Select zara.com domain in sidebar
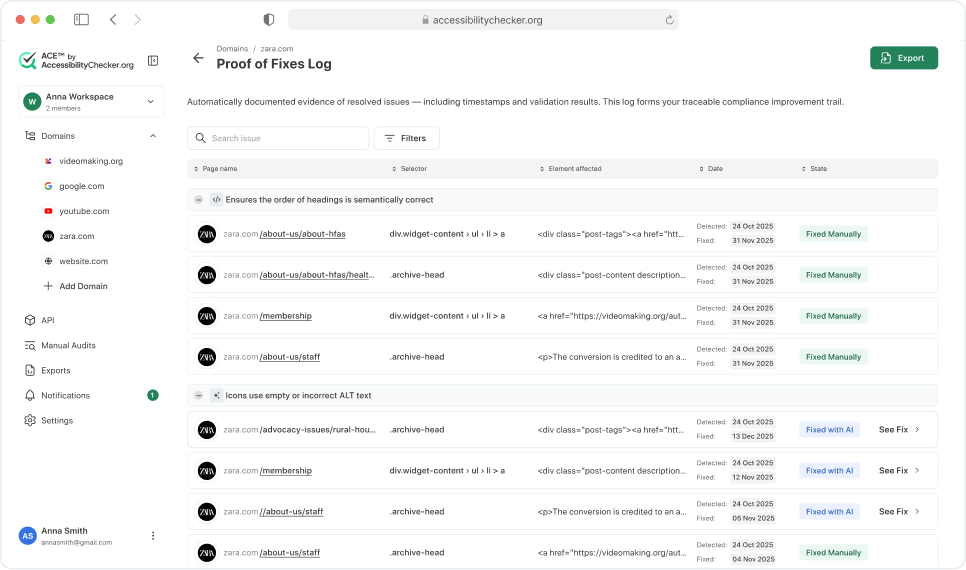The height and width of the screenshot is (570, 966). point(77,236)
